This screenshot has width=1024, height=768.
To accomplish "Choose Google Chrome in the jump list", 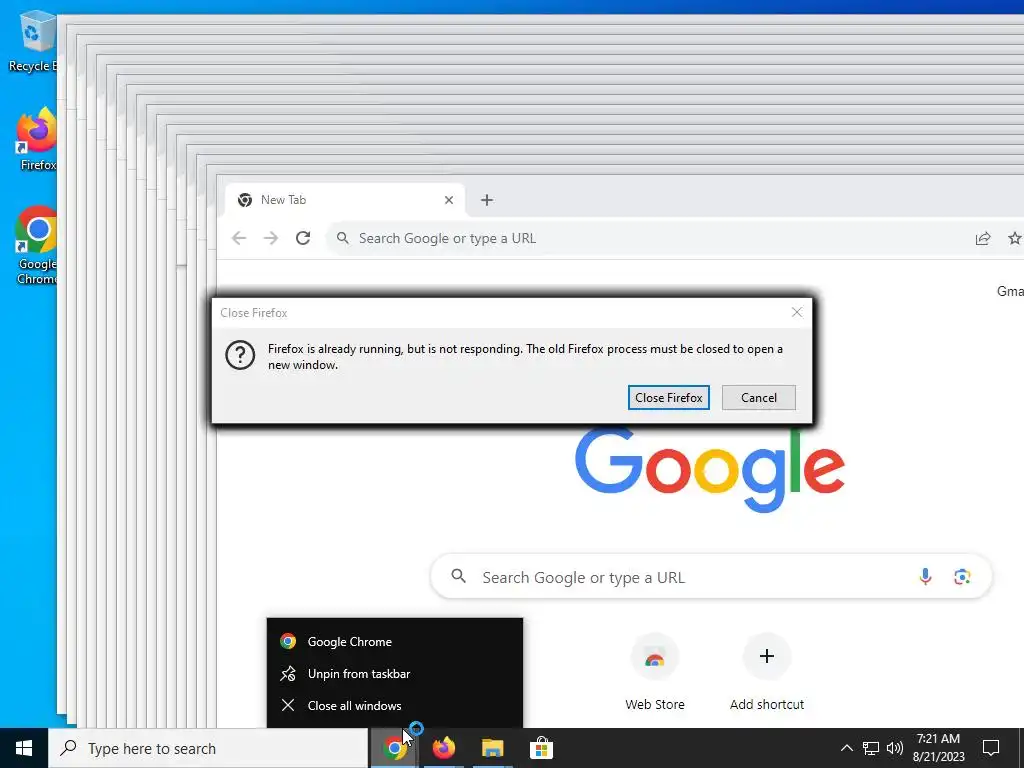I will (x=394, y=642).
